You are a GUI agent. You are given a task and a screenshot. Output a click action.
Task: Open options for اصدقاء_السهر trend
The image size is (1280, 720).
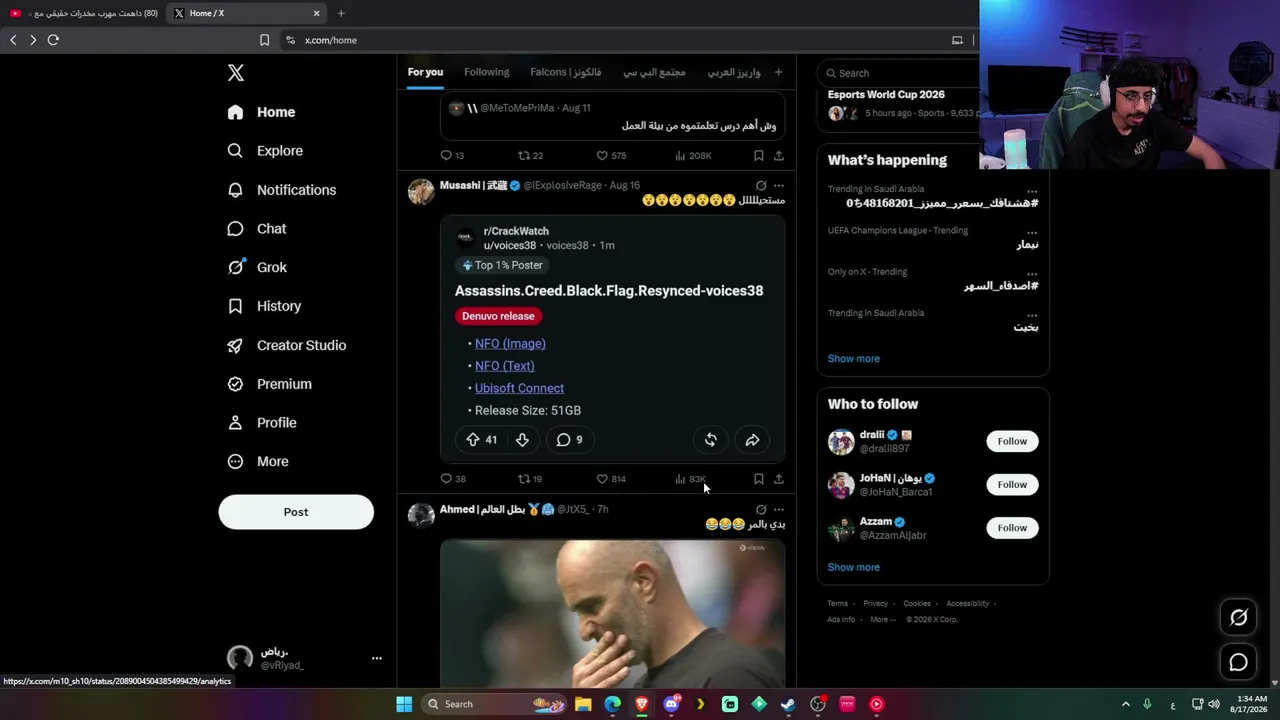click(x=1032, y=273)
